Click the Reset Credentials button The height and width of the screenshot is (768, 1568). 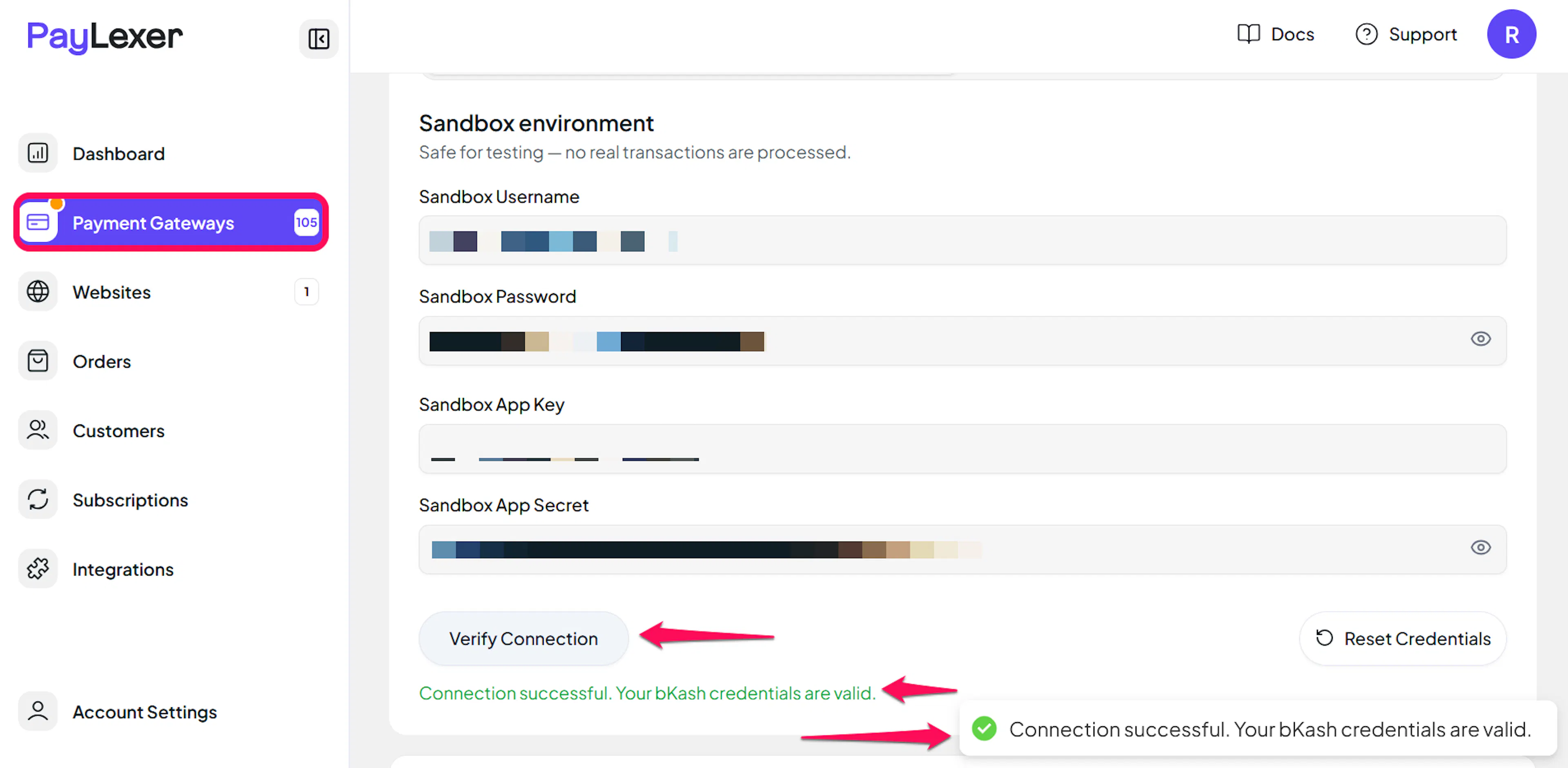(1403, 638)
